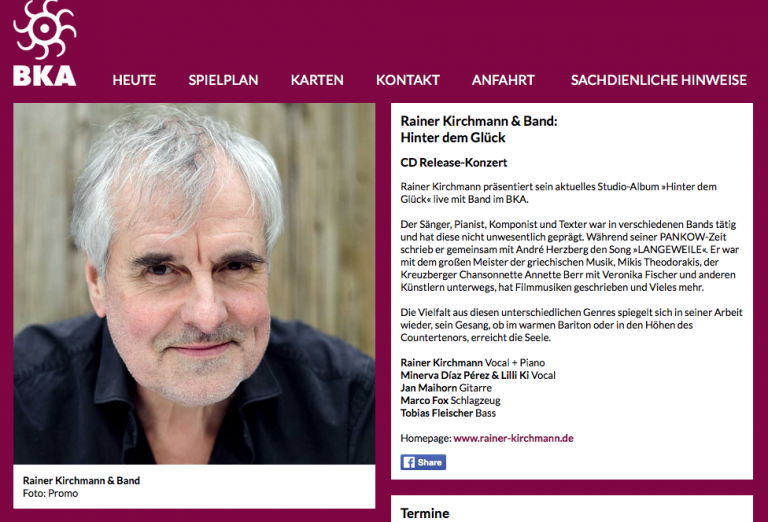Click the 'Jan Maihorn Gitarre' lineup entry
This screenshot has height=522, width=768.
click(x=446, y=388)
